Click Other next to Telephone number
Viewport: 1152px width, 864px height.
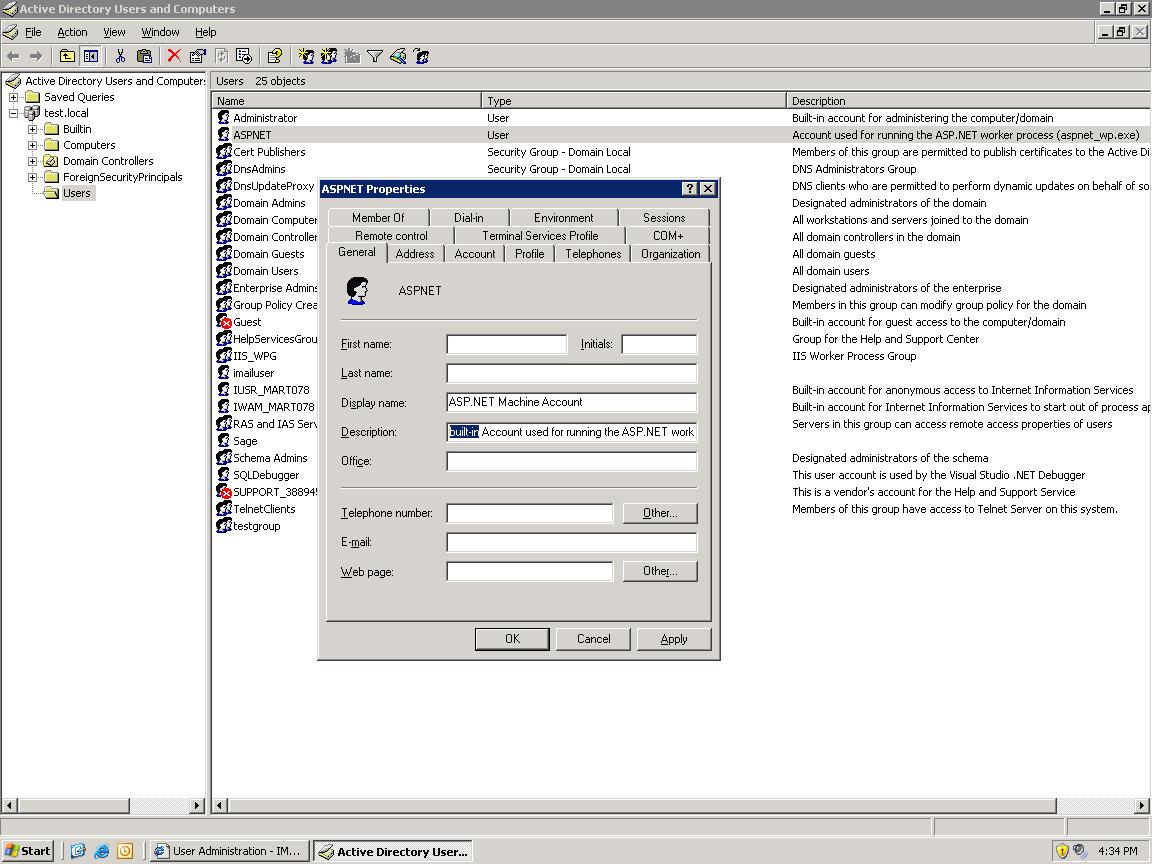(660, 513)
